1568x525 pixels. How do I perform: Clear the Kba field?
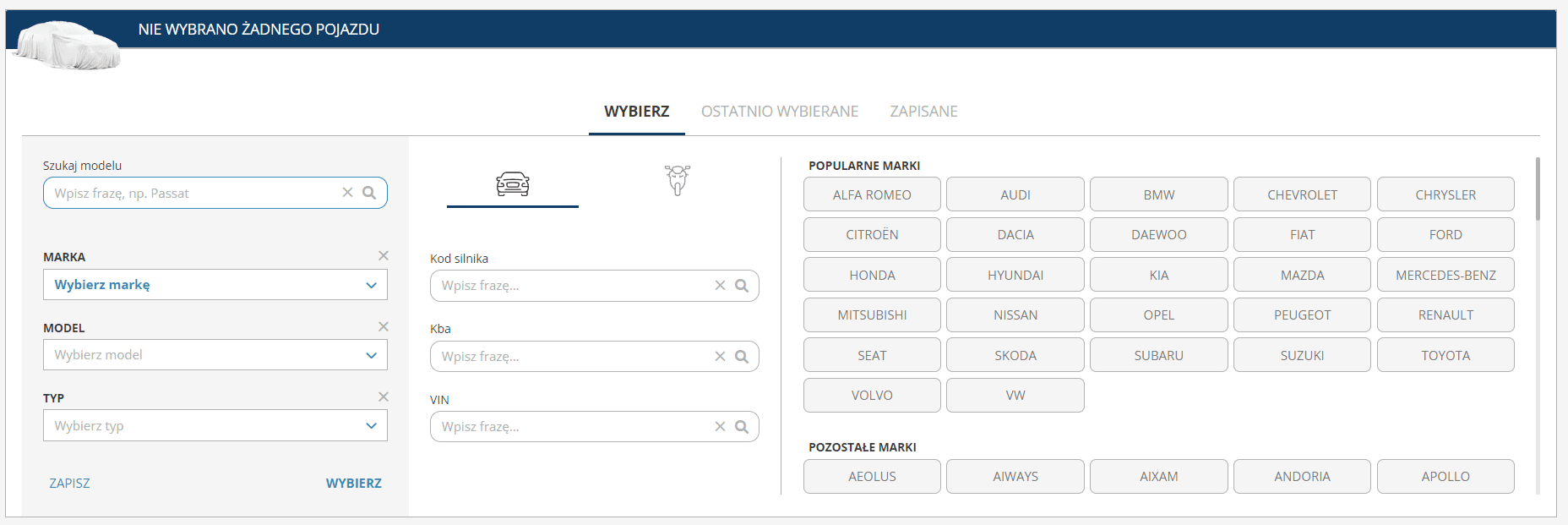coord(720,357)
